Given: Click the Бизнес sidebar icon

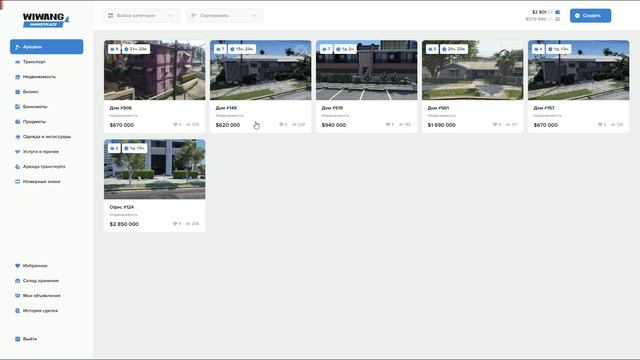Looking at the screenshot, I should (18, 92).
